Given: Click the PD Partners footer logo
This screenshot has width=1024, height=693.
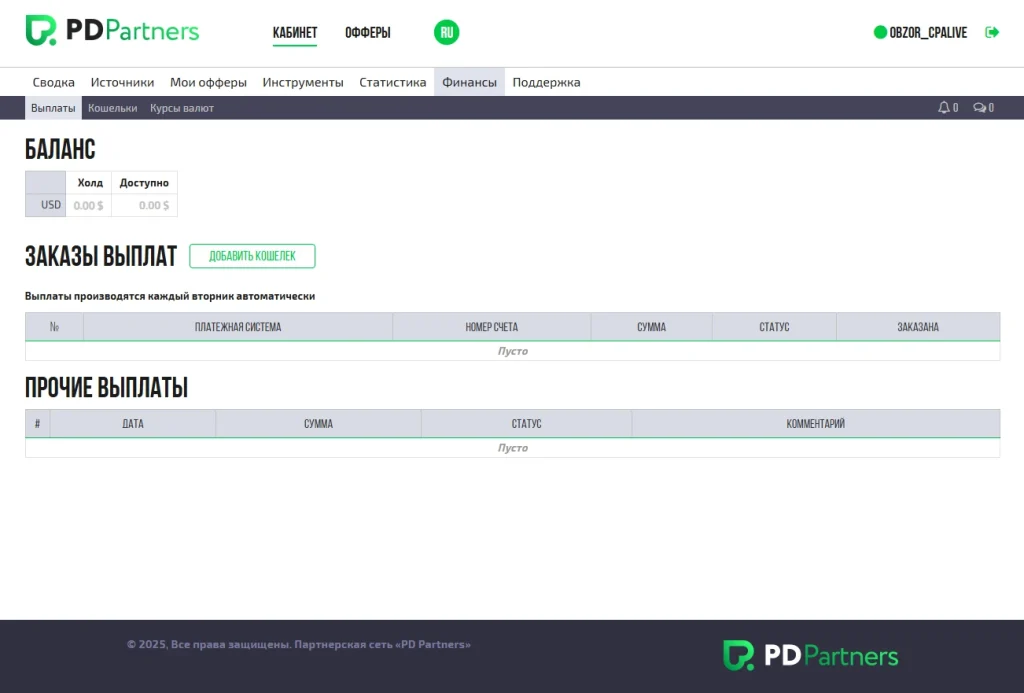Looking at the screenshot, I should [810, 655].
